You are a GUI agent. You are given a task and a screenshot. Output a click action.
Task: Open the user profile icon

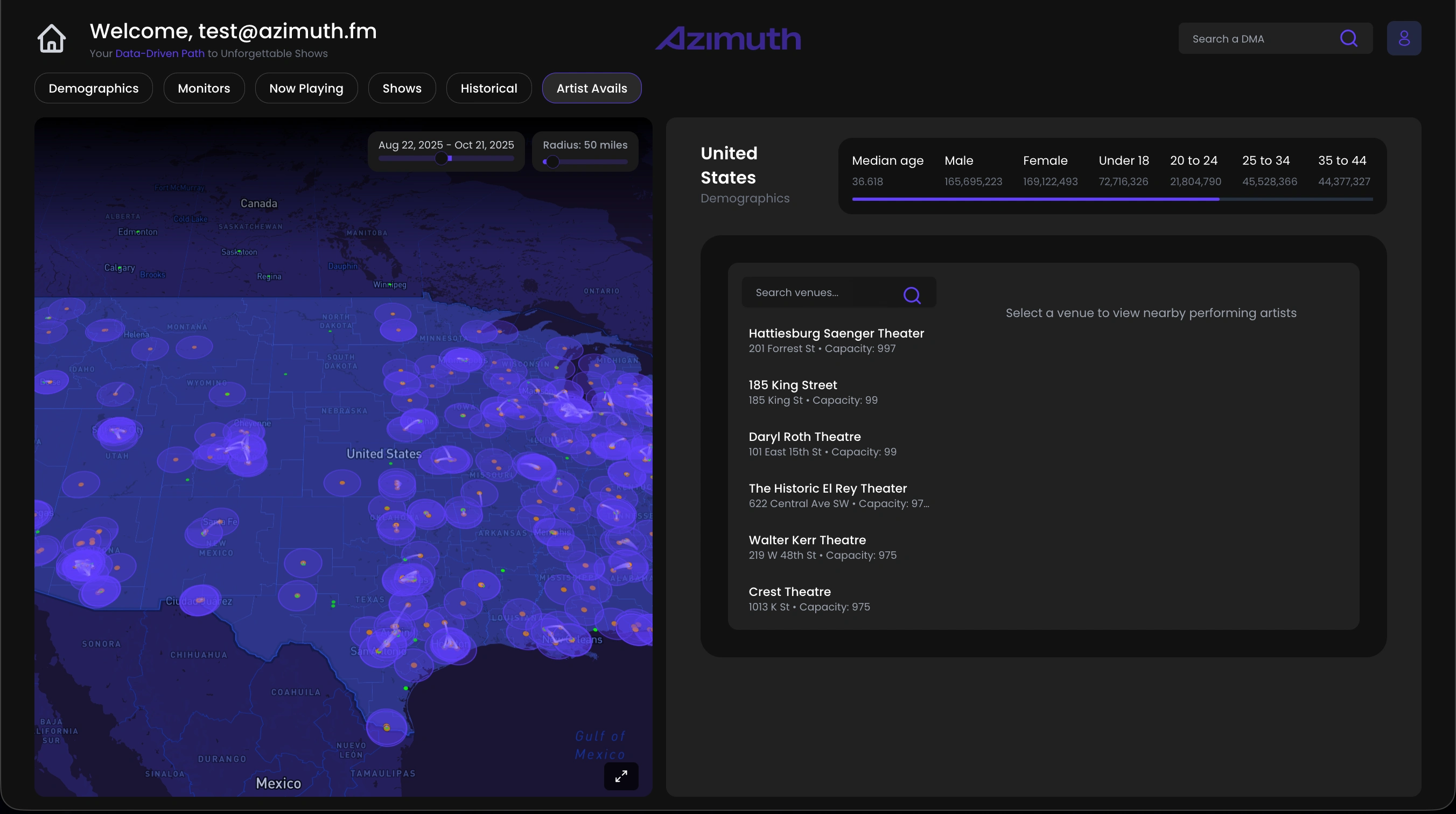point(1403,38)
